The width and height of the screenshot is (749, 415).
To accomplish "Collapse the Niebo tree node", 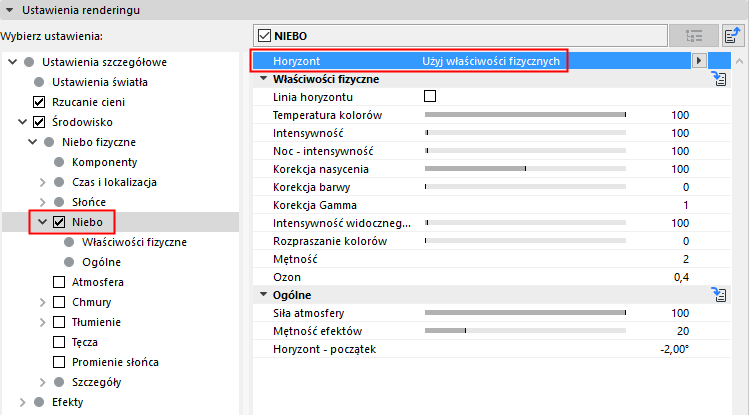I will tap(43, 222).
